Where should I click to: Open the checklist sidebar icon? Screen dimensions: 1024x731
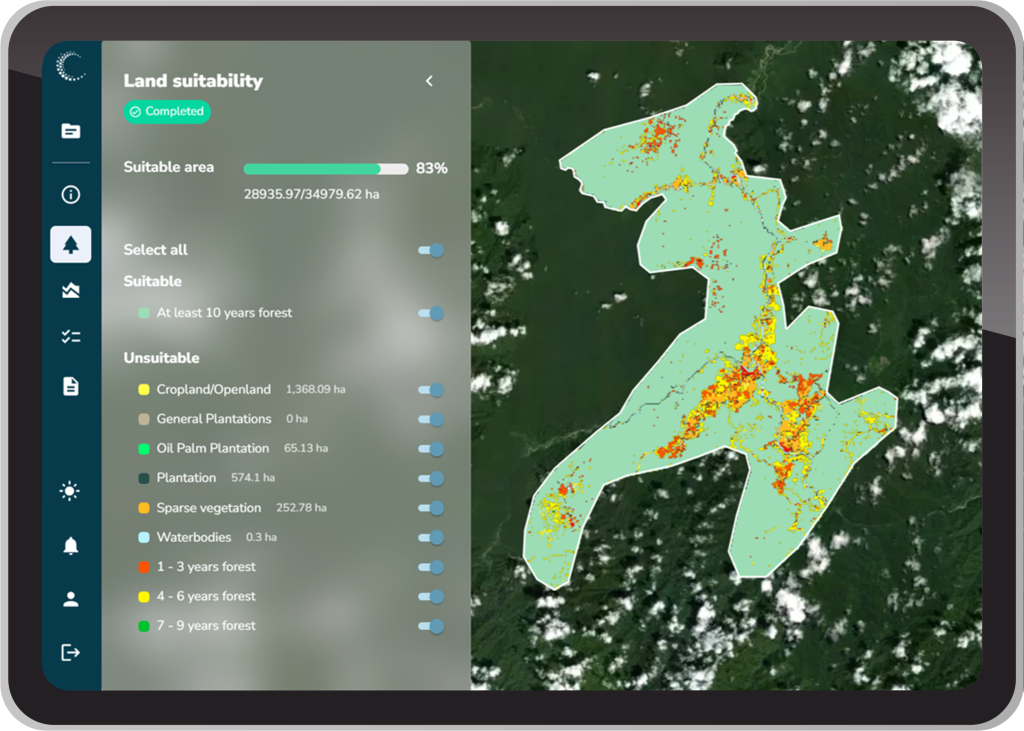[x=70, y=337]
